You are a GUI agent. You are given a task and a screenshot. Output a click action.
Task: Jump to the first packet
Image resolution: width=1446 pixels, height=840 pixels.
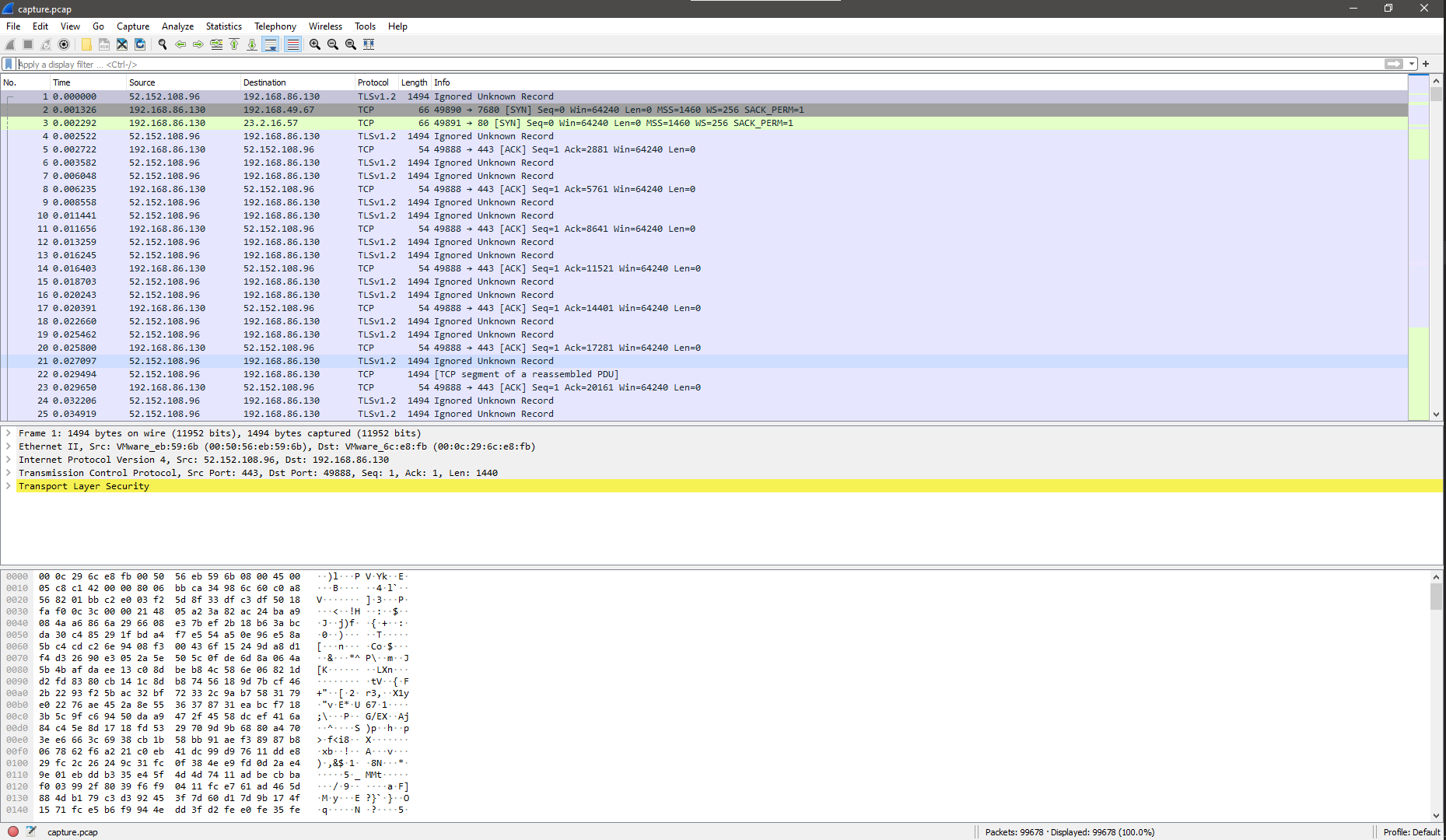(x=234, y=44)
